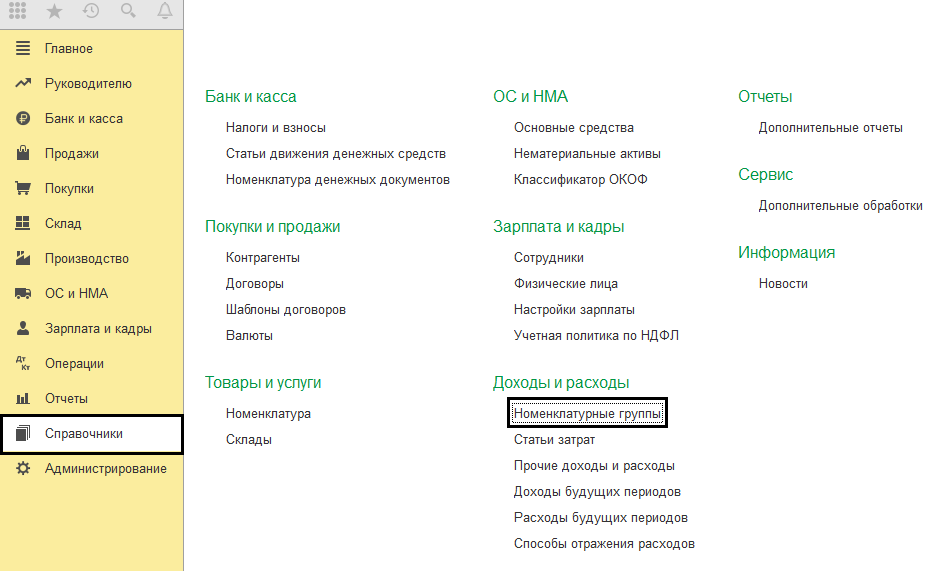Click the ОС и НМА truck icon

(23, 294)
